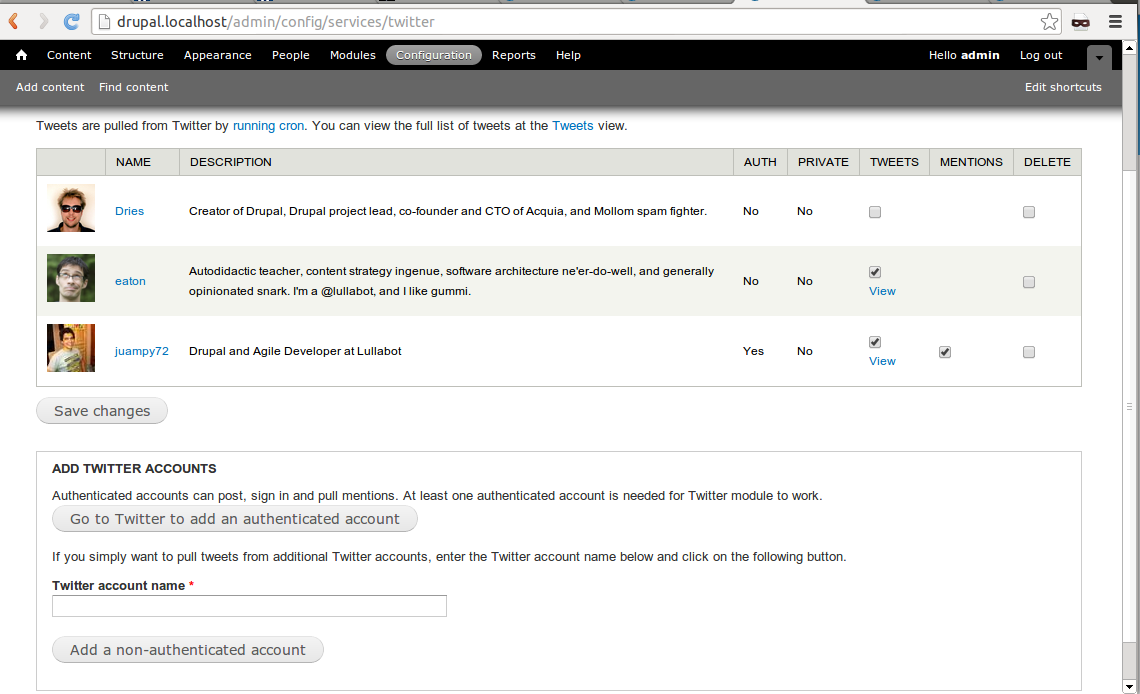Open Dries profile picture
Screen dimensions: 1140x694
click(71, 209)
